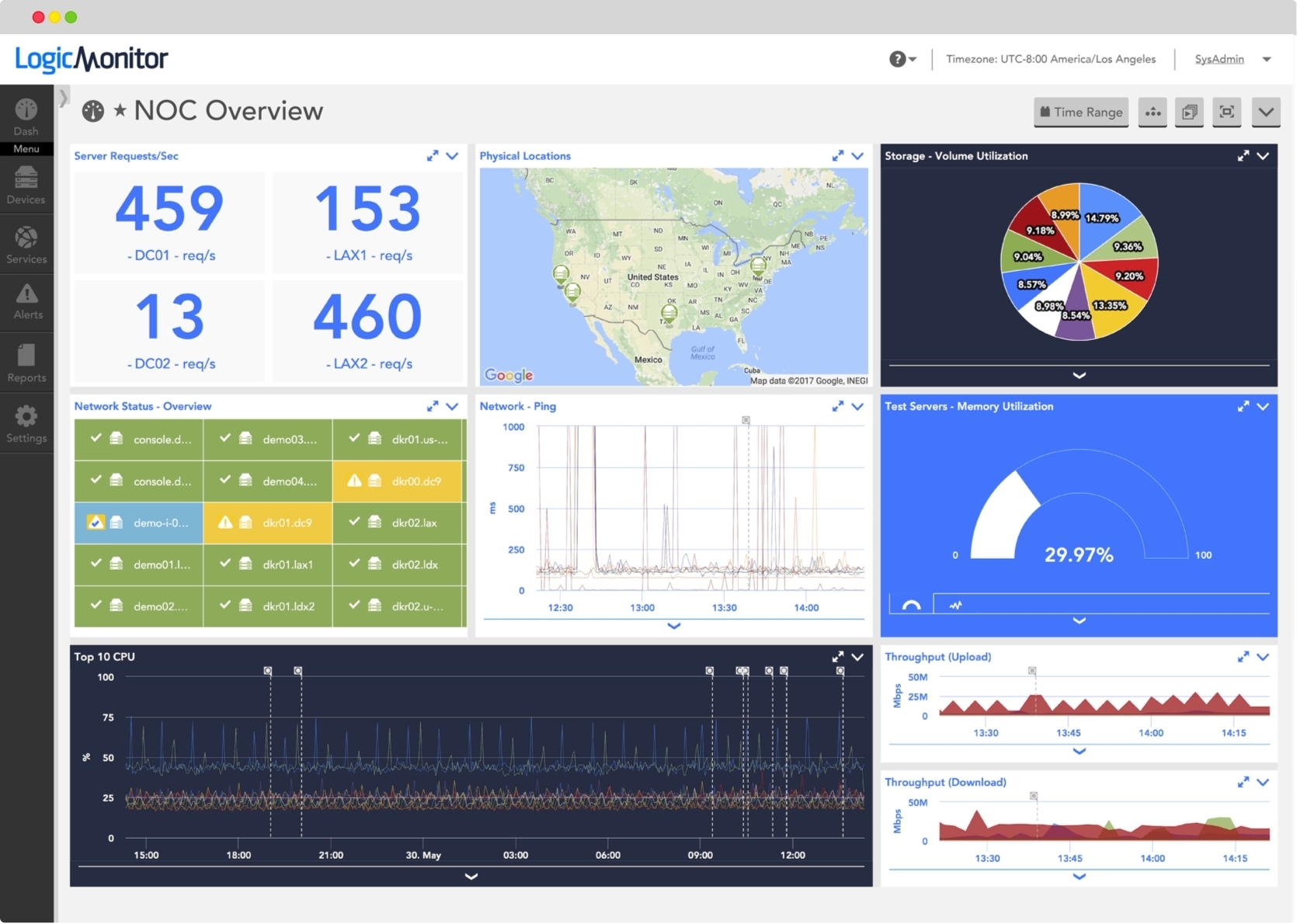Open the Time Range selector
Viewport: 1297px width, 924px height.
click(1080, 112)
